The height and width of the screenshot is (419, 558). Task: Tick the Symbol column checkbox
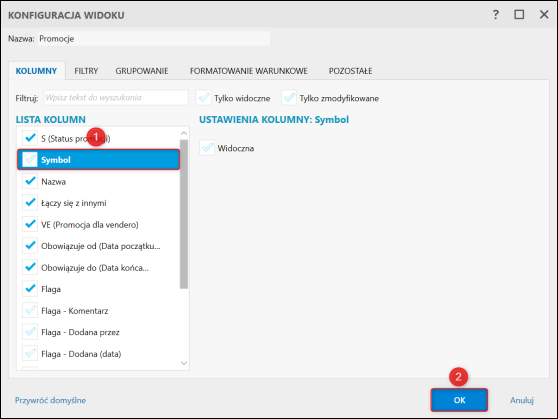pos(30,159)
